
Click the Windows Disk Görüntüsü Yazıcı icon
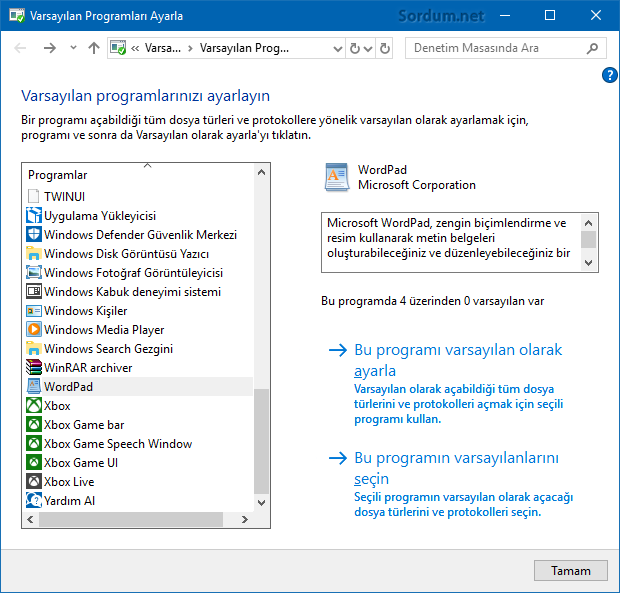pyautogui.click(x=34, y=253)
